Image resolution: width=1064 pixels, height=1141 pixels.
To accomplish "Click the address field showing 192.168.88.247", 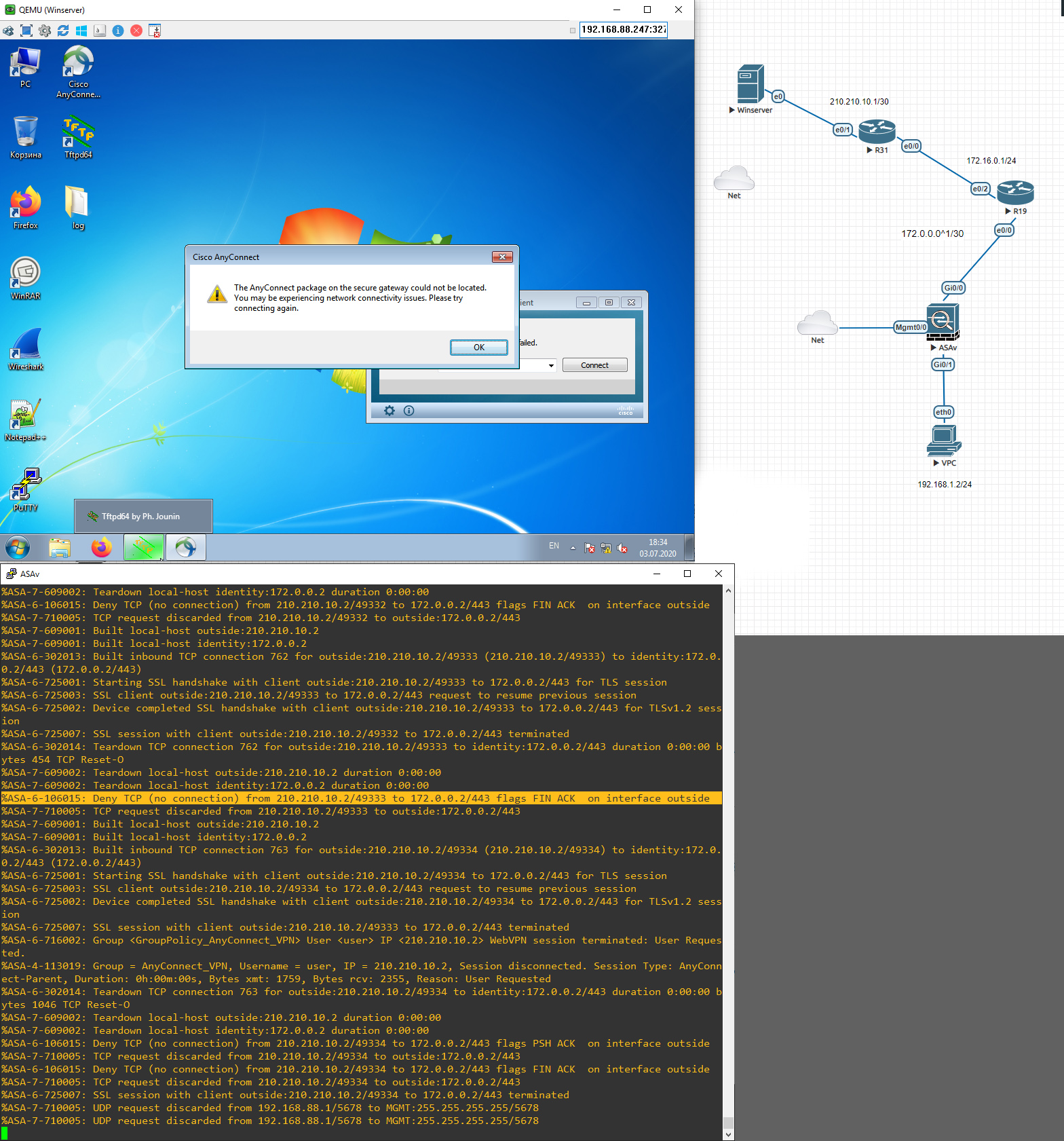I will pos(624,30).
